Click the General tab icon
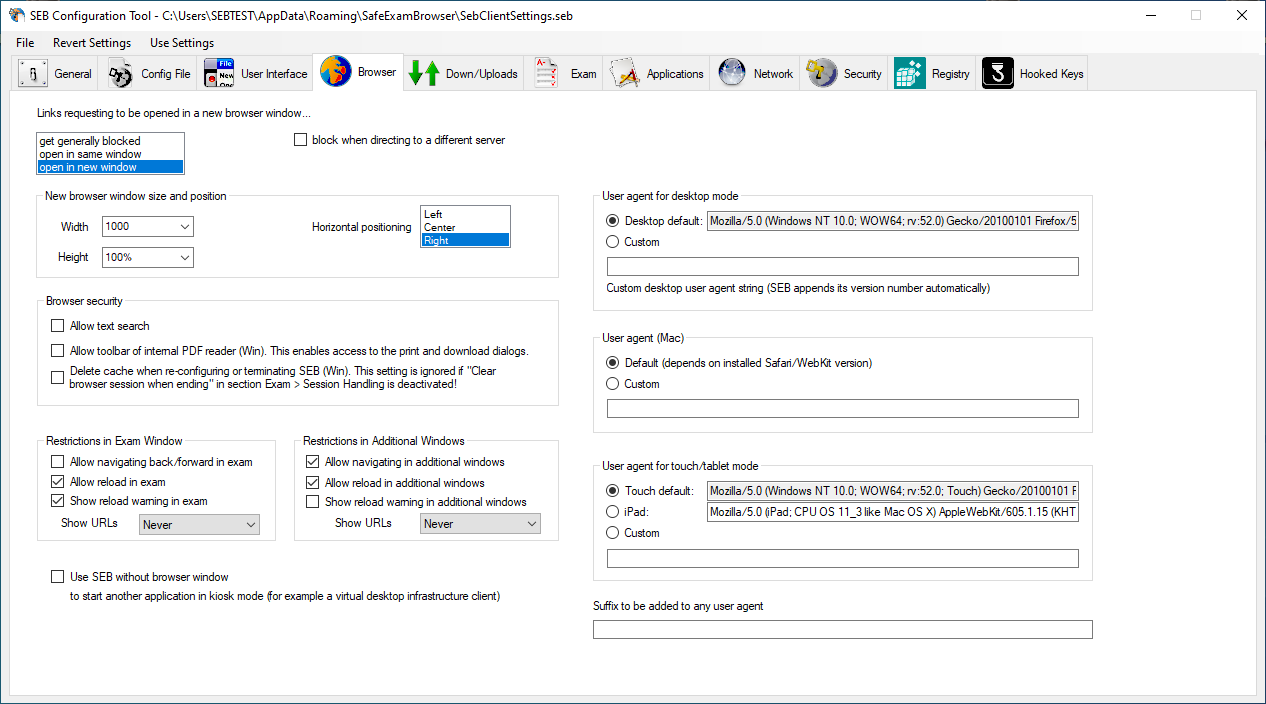The width and height of the screenshot is (1266, 704). point(34,73)
